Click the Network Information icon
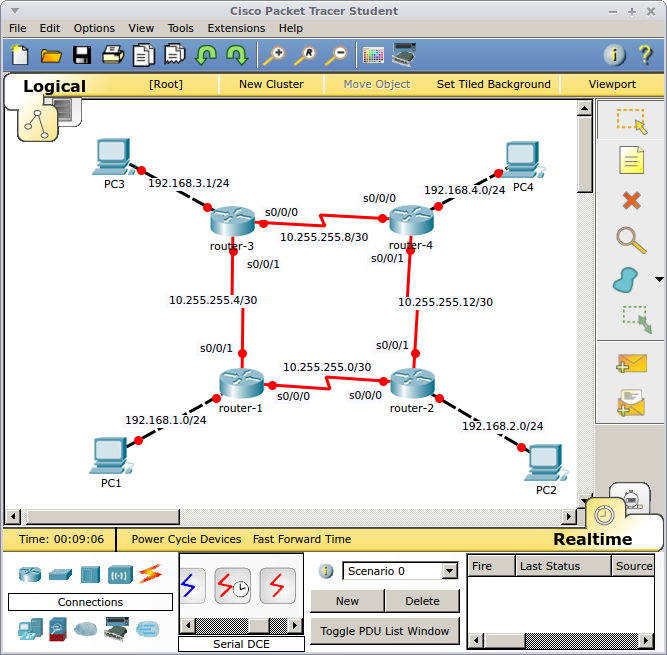This screenshot has height=655, width=667. [615, 55]
